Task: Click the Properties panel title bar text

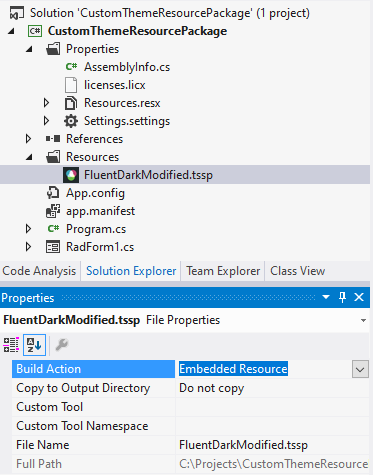Action: click(x=28, y=298)
